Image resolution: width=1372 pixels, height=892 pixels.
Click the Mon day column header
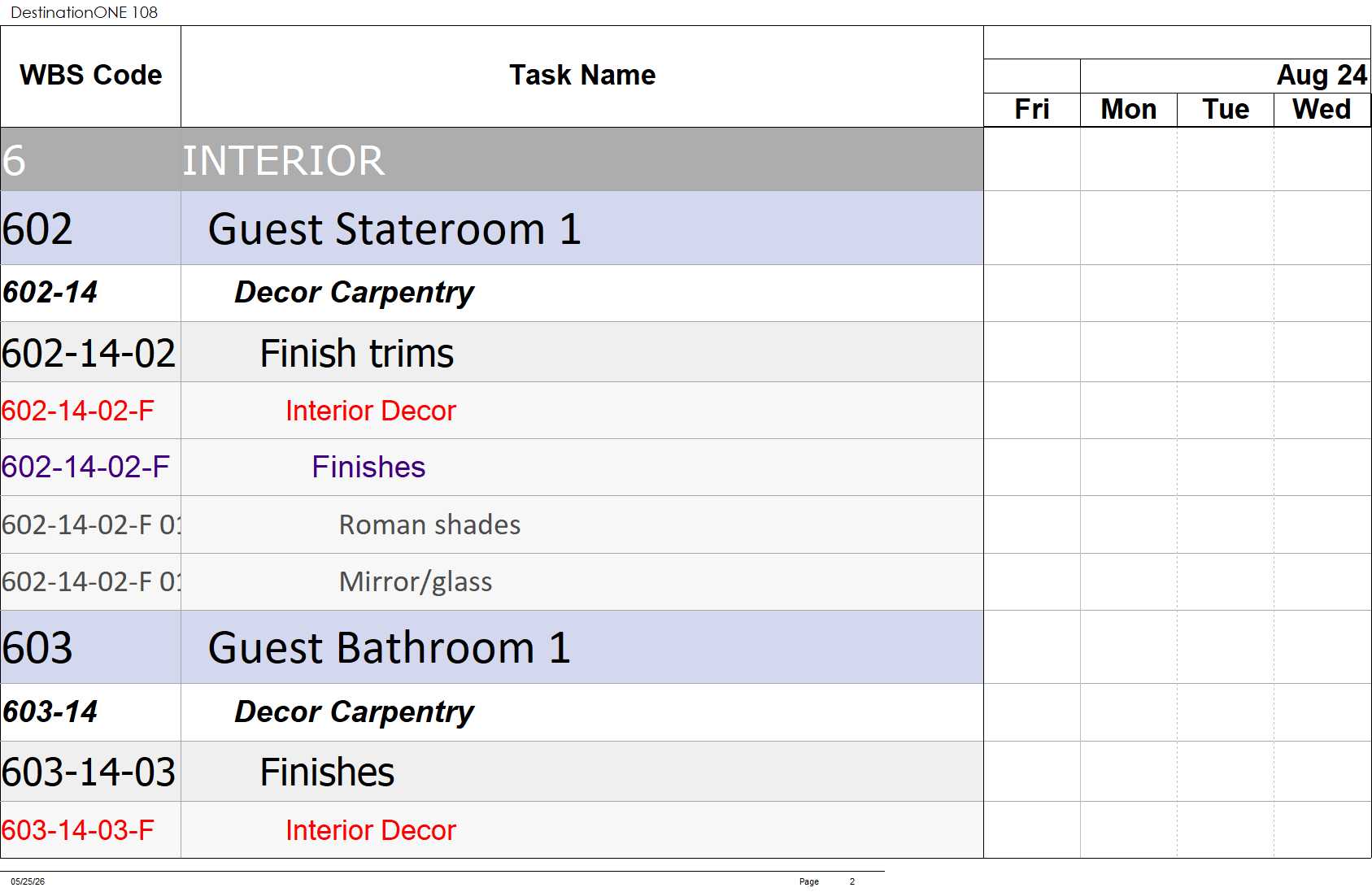click(1129, 110)
